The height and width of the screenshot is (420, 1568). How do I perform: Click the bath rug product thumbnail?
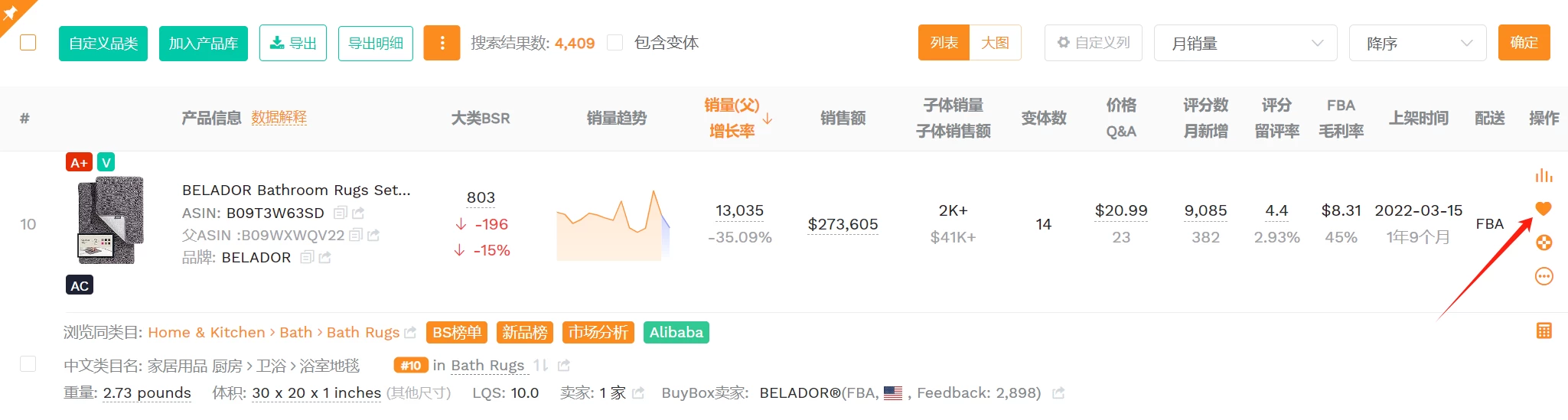tap(111, 221)
